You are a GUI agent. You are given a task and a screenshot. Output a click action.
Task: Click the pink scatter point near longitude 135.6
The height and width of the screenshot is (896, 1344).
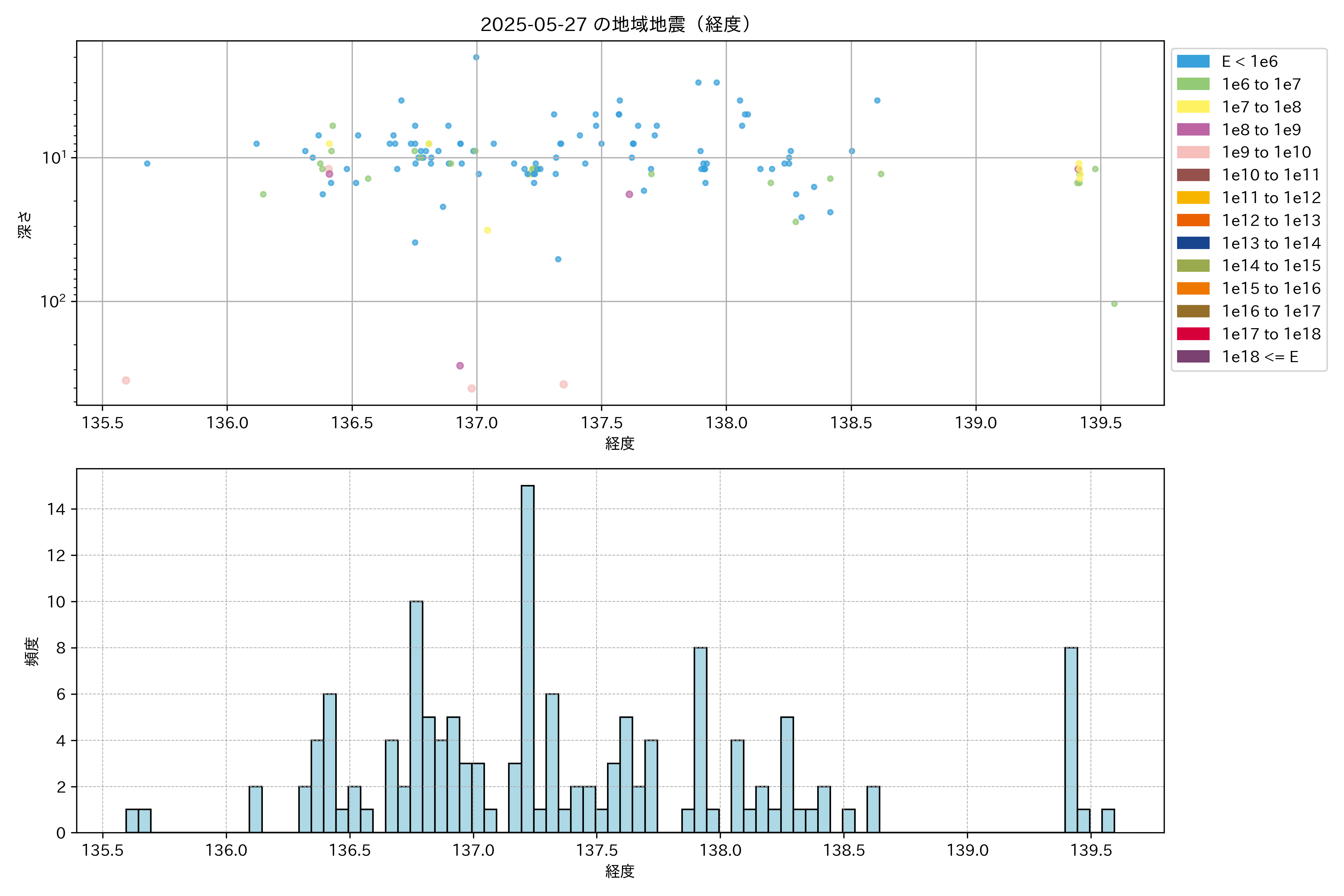click(126, 380)
